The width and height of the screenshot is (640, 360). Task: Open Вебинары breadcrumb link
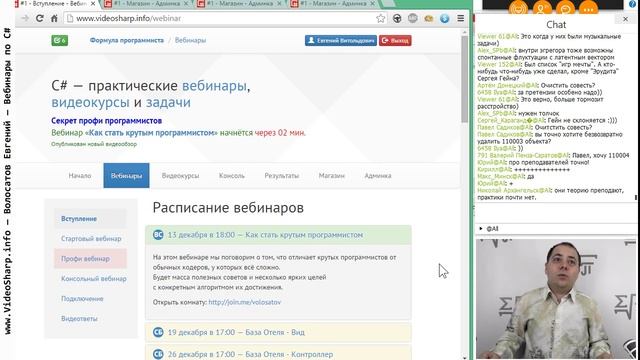click(x=190, y=40)
